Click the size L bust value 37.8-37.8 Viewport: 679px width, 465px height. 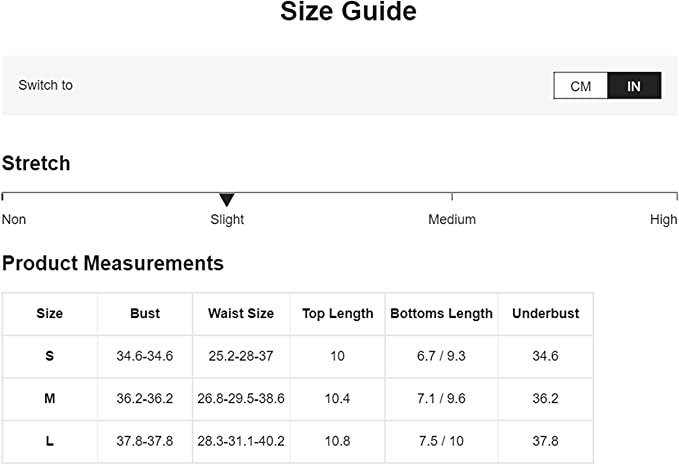click(x=145, y=441)
